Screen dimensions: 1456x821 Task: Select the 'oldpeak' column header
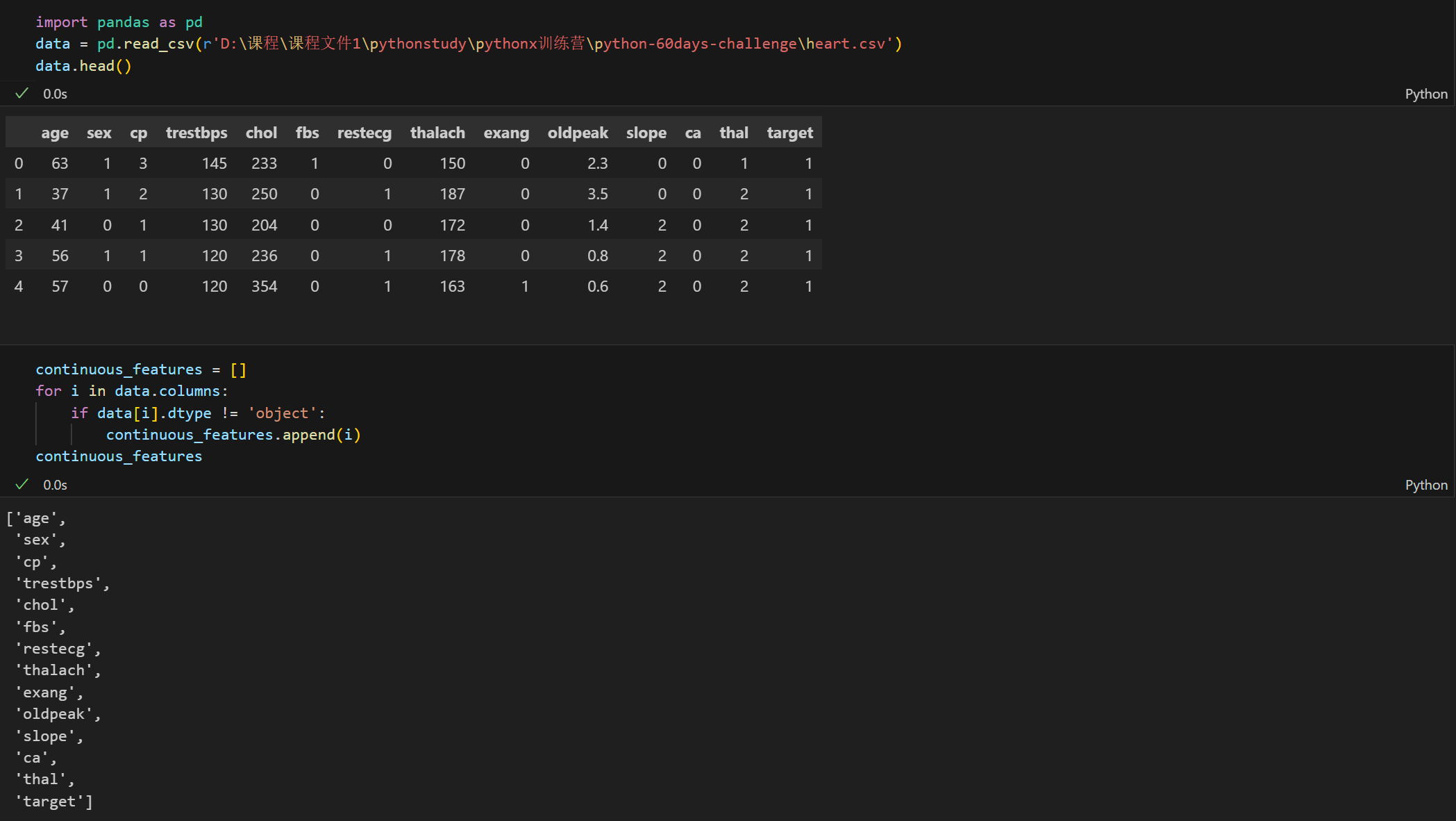[x=577, y=133]
